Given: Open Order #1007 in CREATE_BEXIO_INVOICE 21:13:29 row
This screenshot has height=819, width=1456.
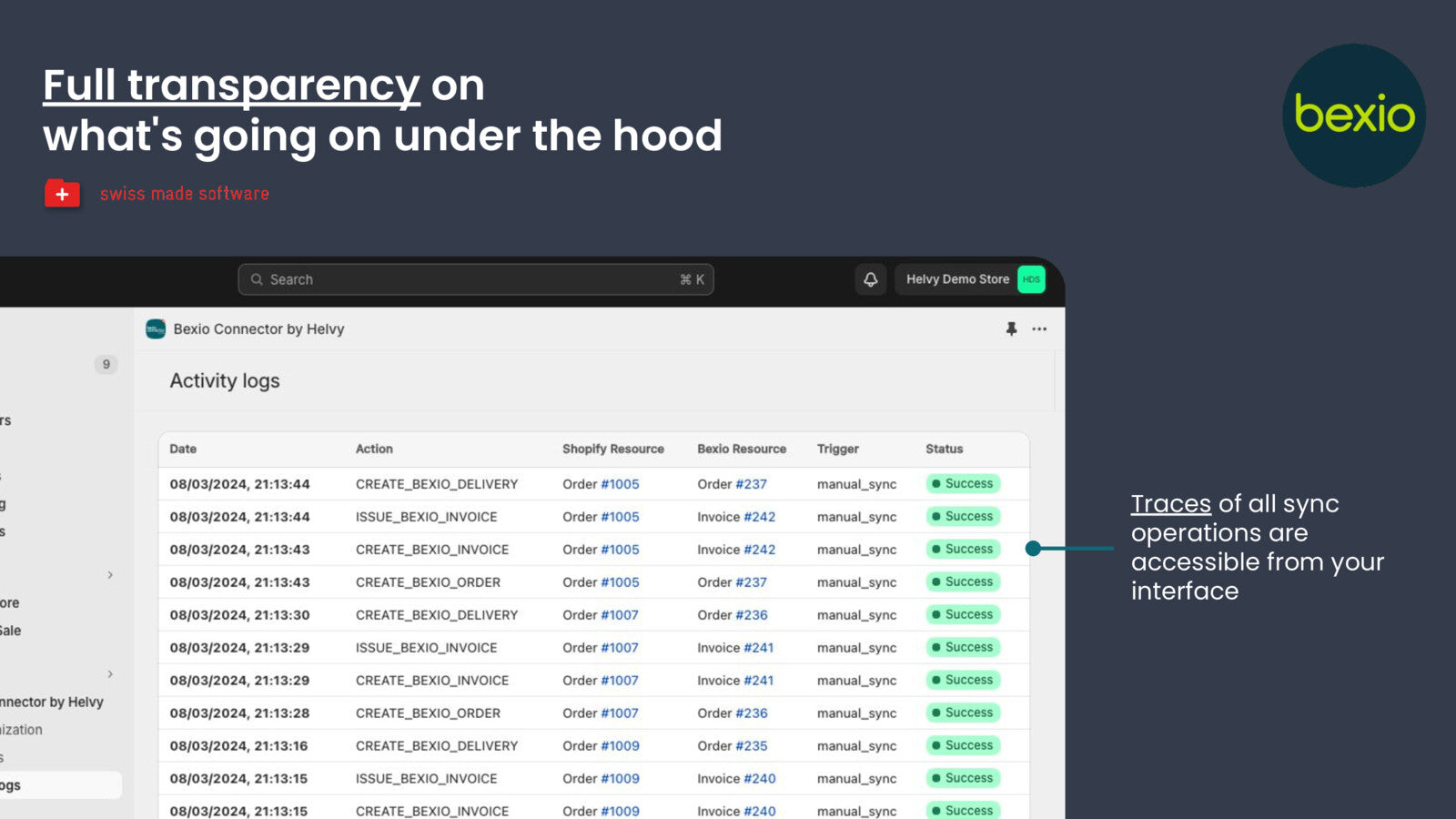Looking at the screenshot, I should coord(620,681).
